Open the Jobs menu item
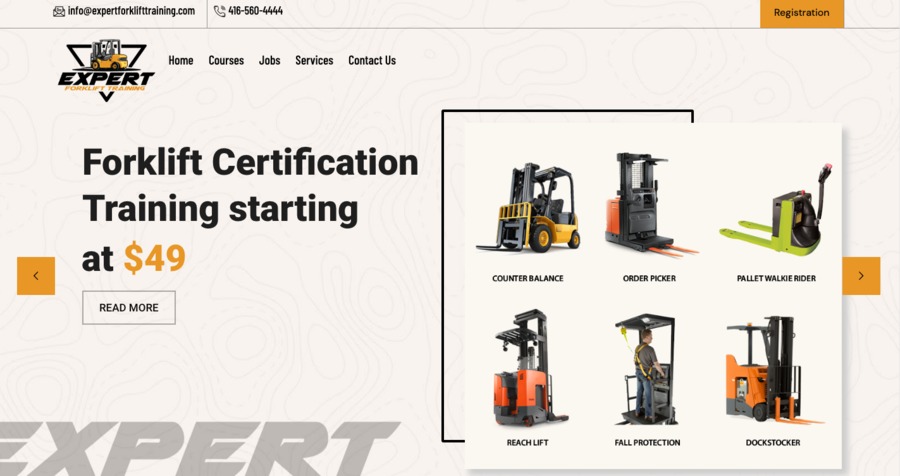Viewport: 900px width, 476px height. pos(269,60)
